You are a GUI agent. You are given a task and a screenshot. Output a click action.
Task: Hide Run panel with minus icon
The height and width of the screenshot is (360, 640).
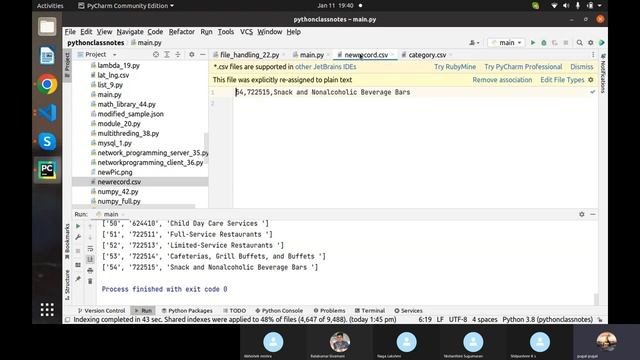pos(593,214)
